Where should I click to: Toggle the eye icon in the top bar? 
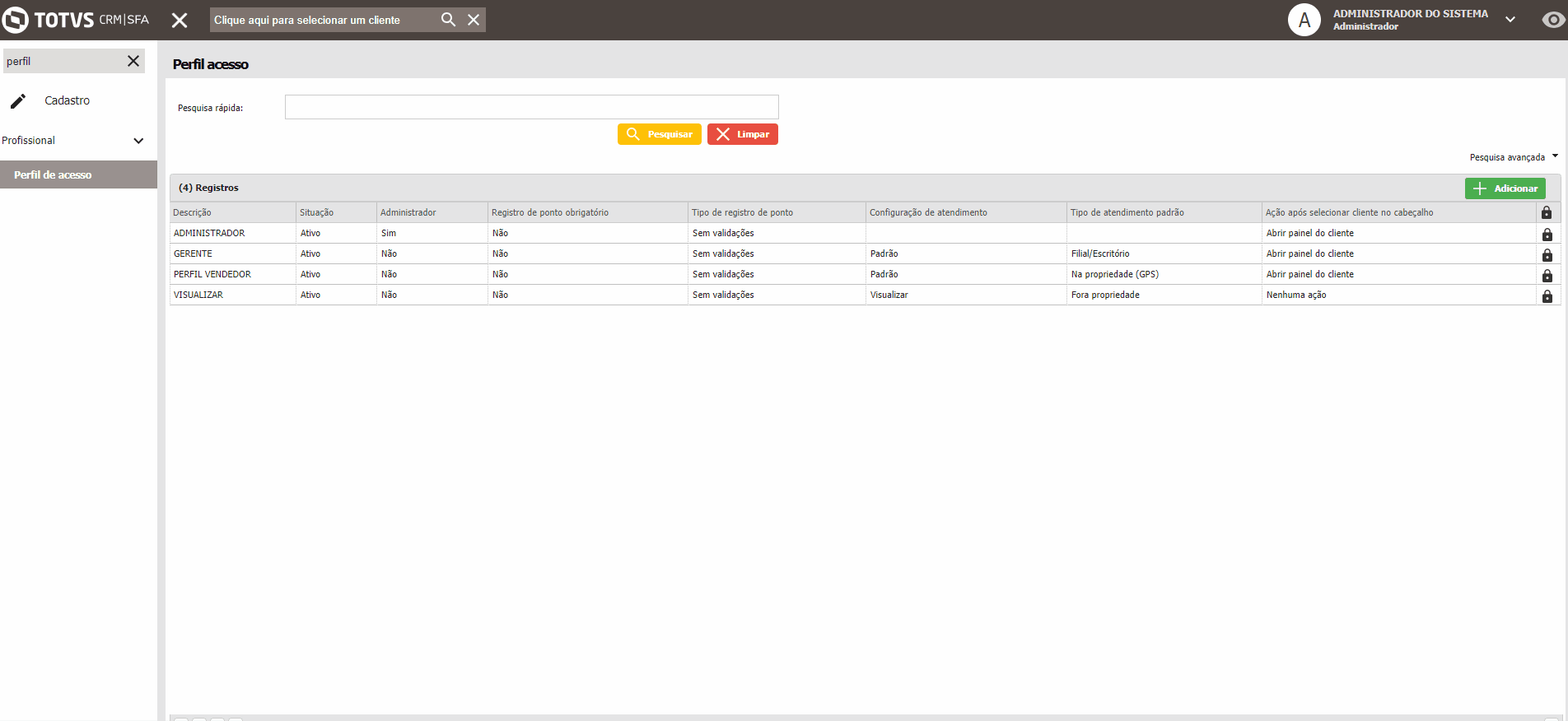(1553, 20)
